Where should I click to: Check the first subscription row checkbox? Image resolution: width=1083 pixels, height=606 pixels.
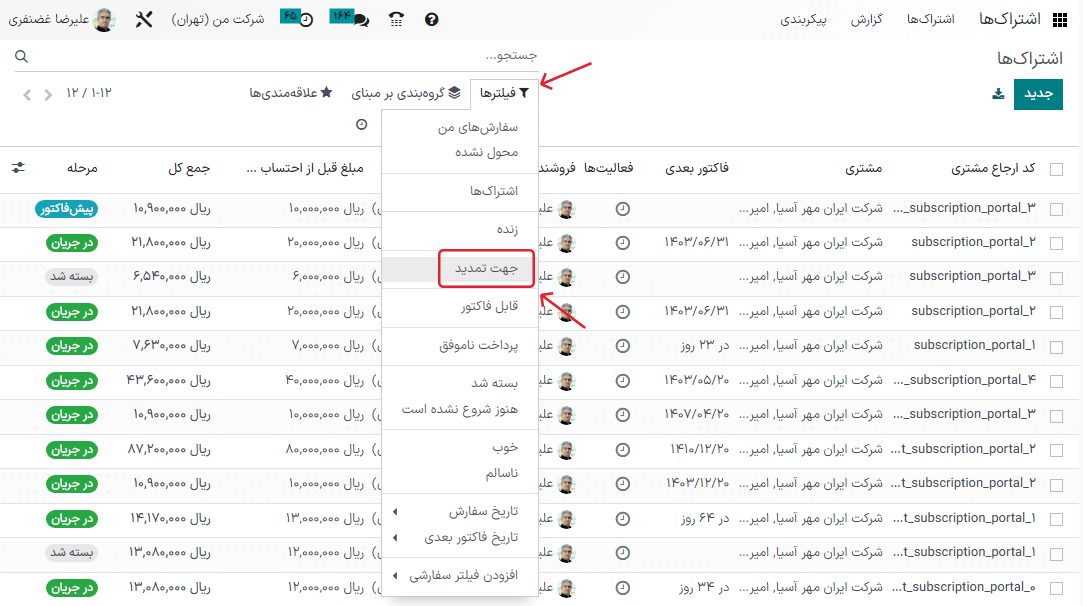[1056, 207]
